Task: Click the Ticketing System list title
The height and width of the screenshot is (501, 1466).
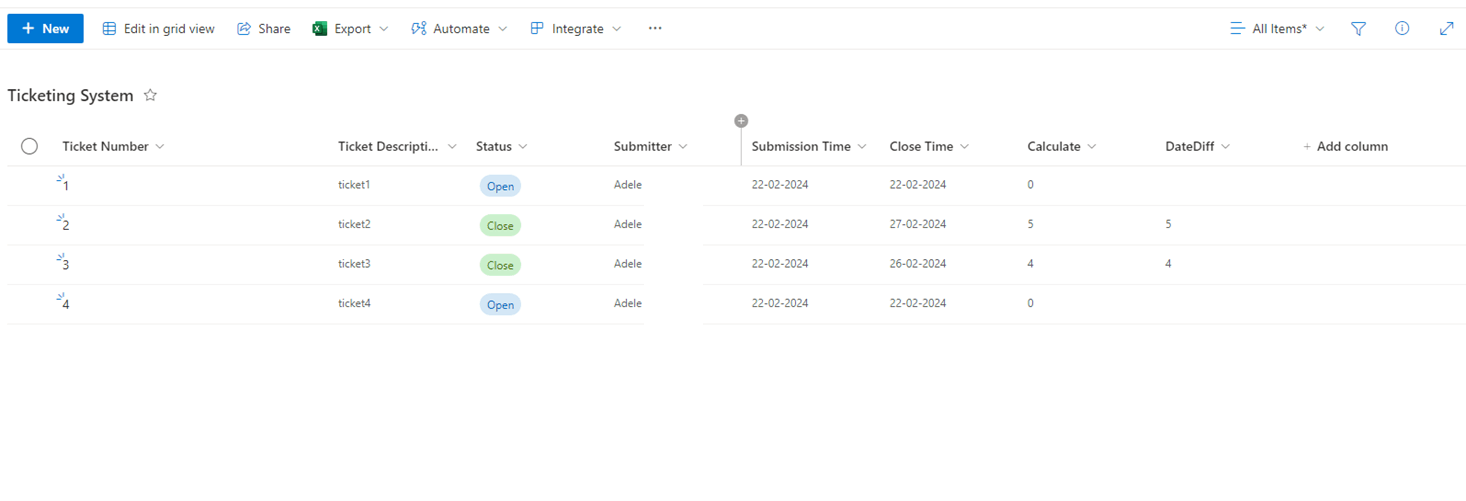Action: 70,95
